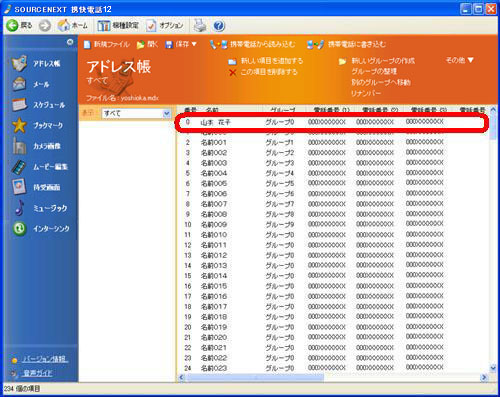Click vertical scrollbar down arrow

click(x=493, y=368)
